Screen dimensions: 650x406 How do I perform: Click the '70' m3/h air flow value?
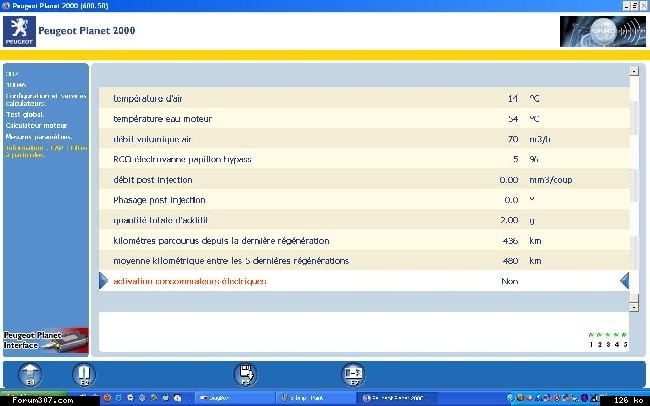tap(513, 139)
